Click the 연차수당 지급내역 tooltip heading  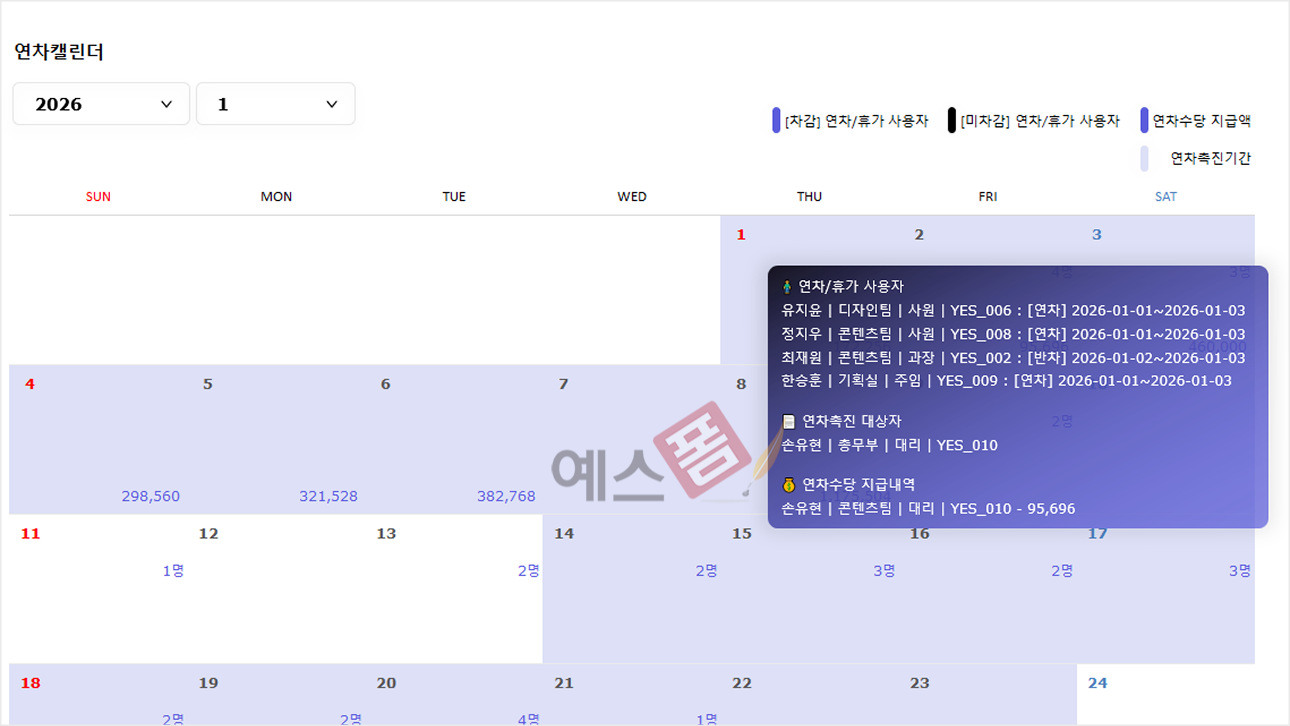pos(859,485)
